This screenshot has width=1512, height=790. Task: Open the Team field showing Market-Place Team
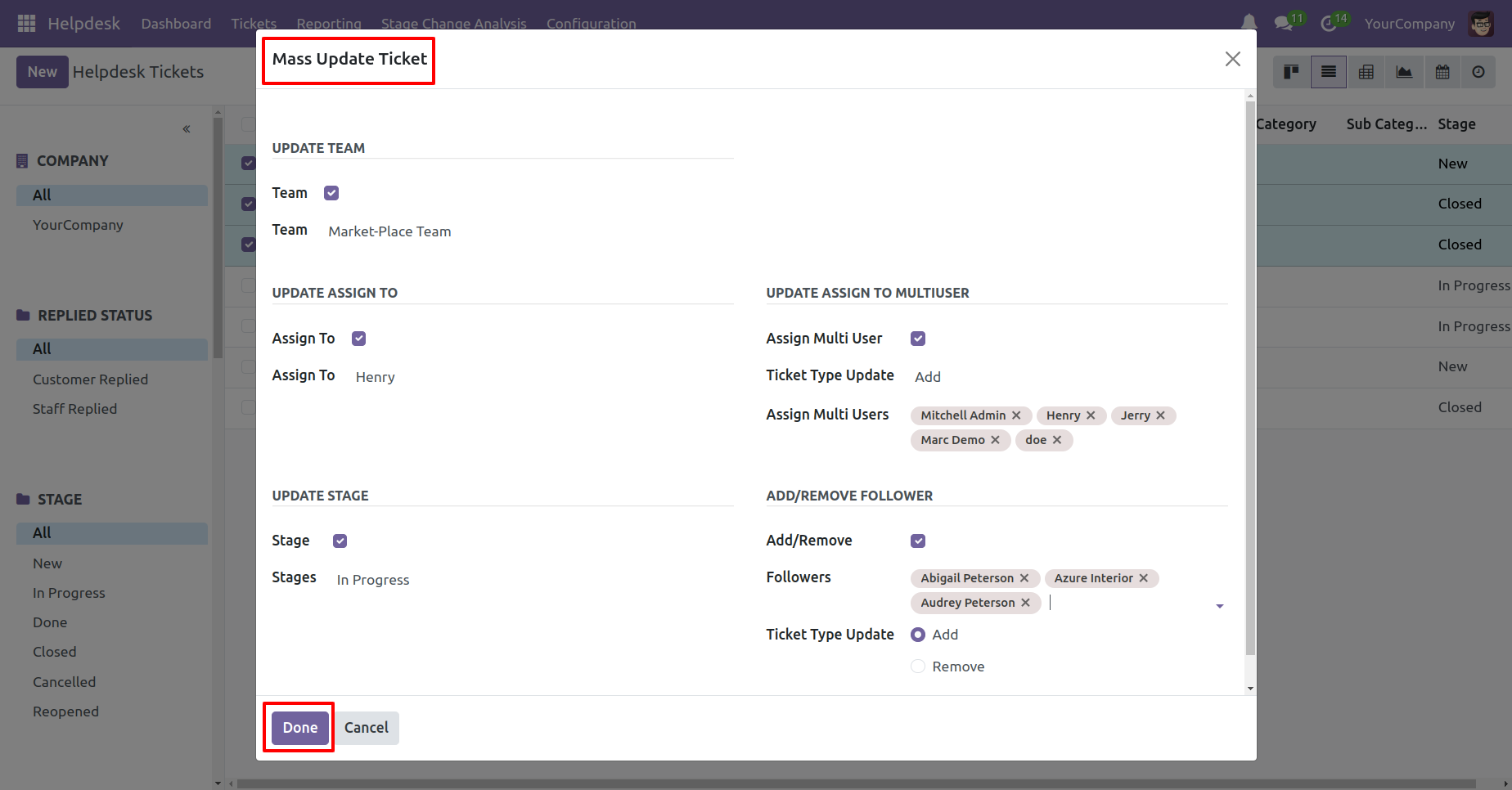pyautogui.click(x=530, y=231)
